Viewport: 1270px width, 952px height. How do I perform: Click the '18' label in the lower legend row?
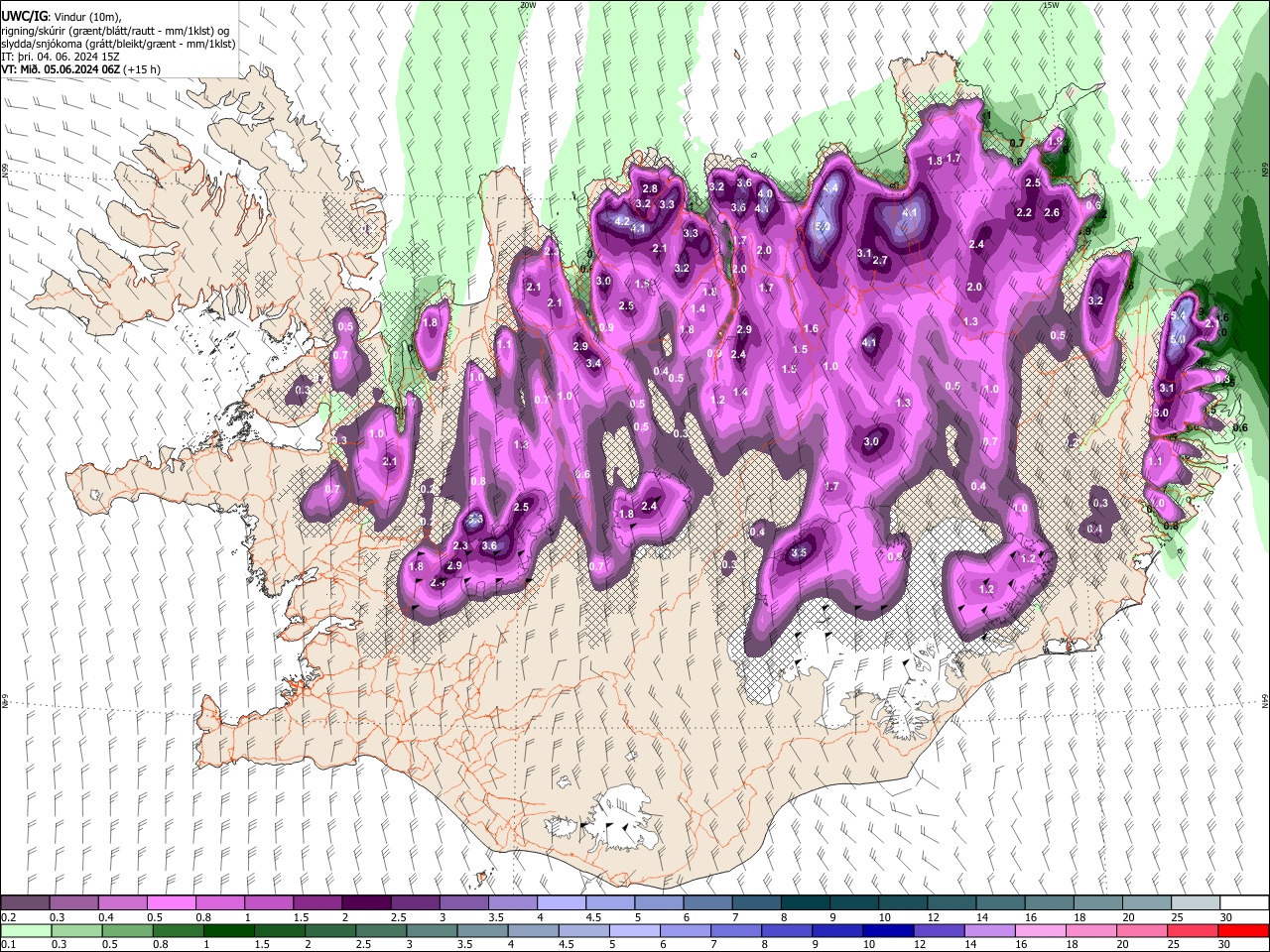click(1073, 945)
